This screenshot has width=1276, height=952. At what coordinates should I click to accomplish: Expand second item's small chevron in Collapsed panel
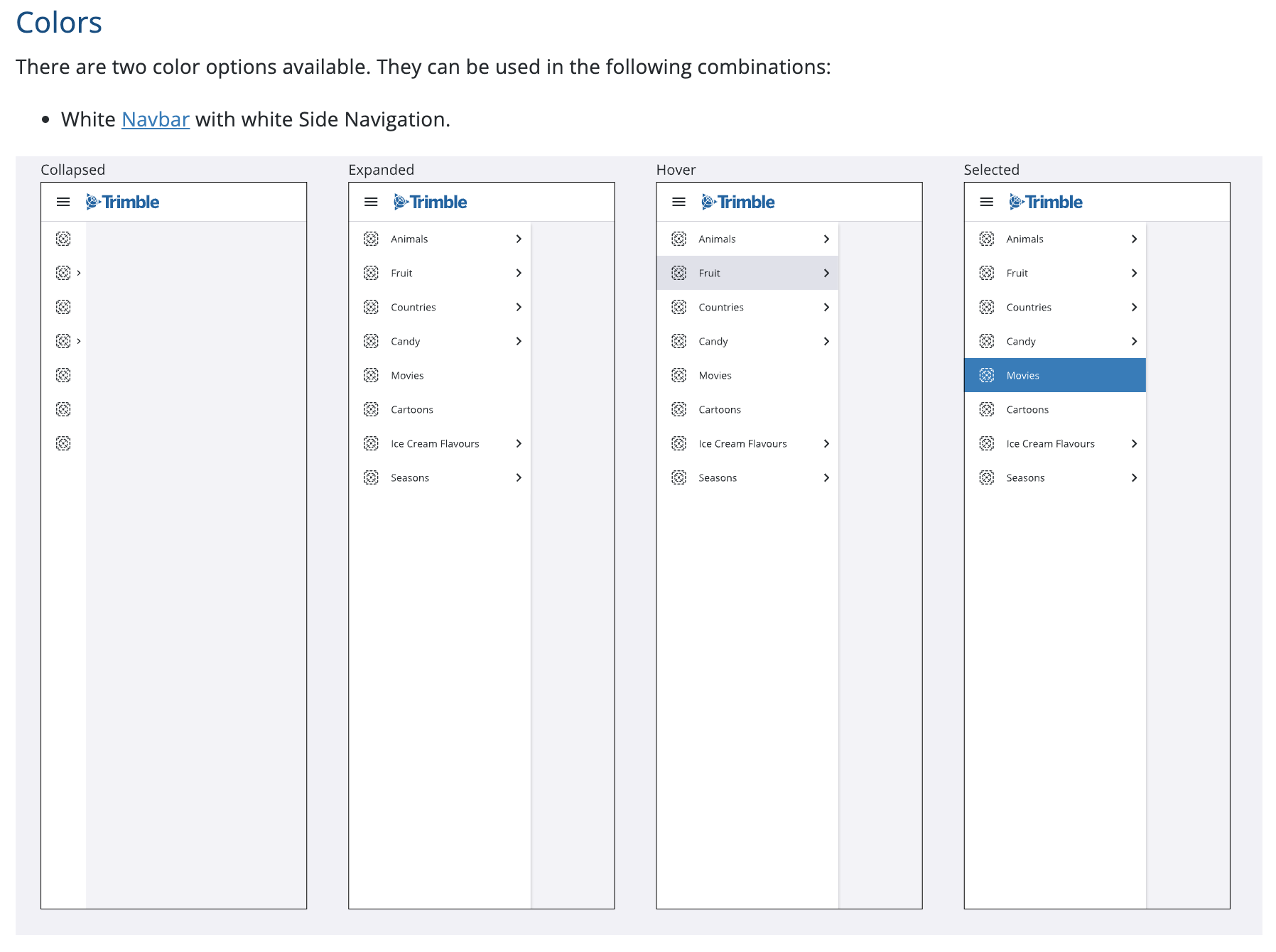[x=79, y=273]
